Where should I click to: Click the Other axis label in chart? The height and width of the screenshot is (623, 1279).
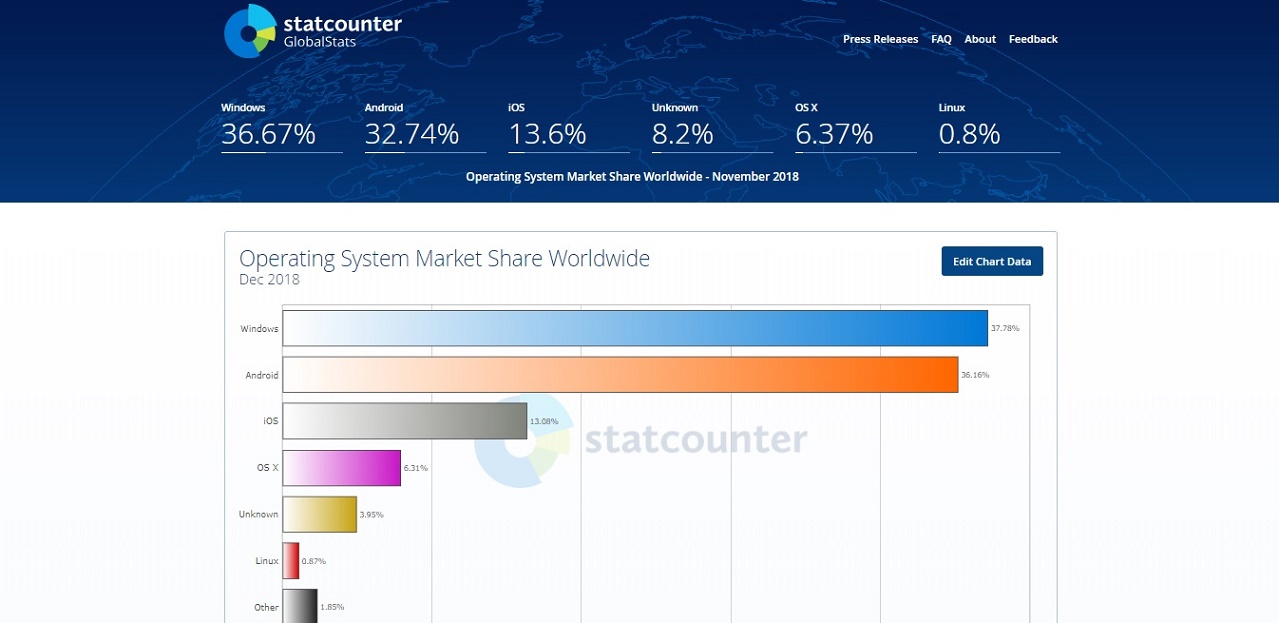tap(266, 607)
